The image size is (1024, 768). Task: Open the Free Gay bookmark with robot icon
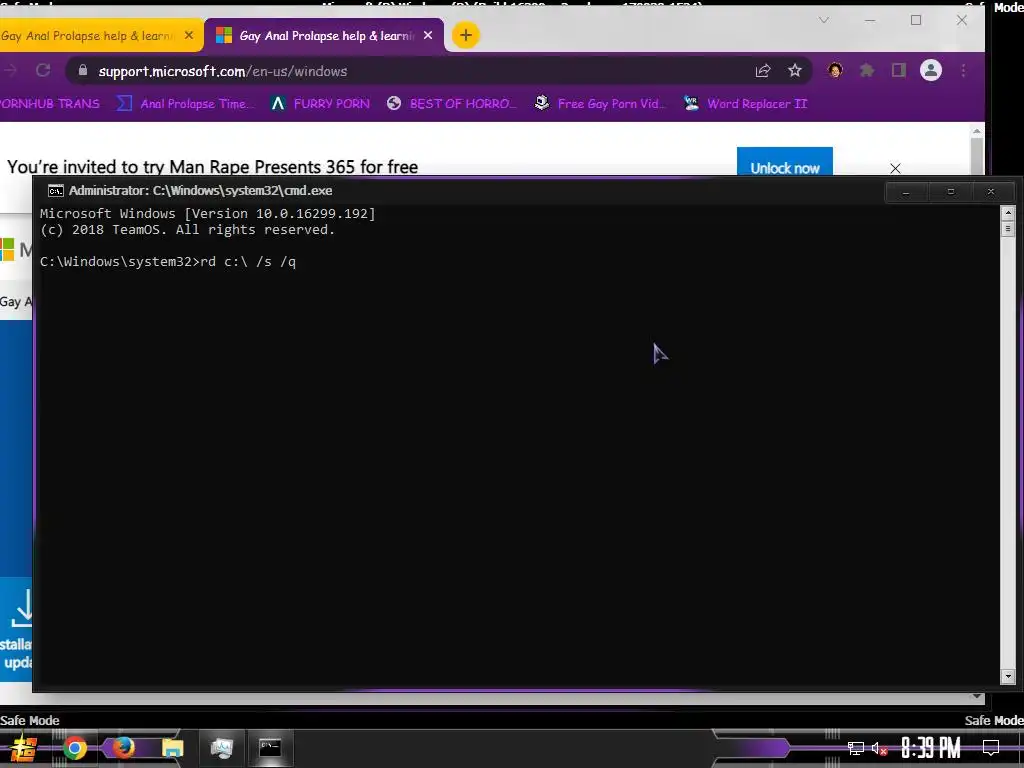point(600,103)
